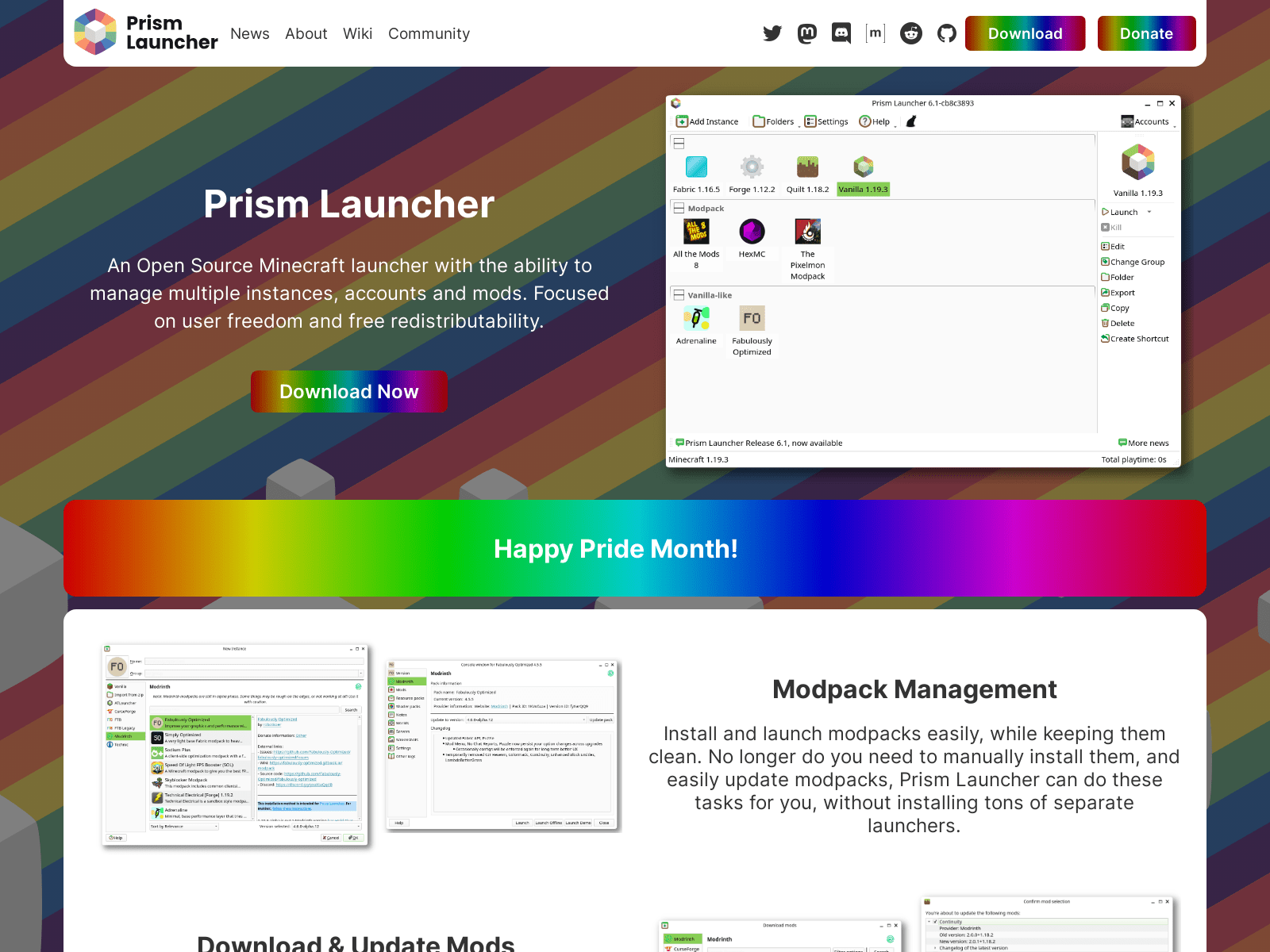Click Folder in the instance sidebar
Screen dimensions: 1270x952
point(1118,277)
